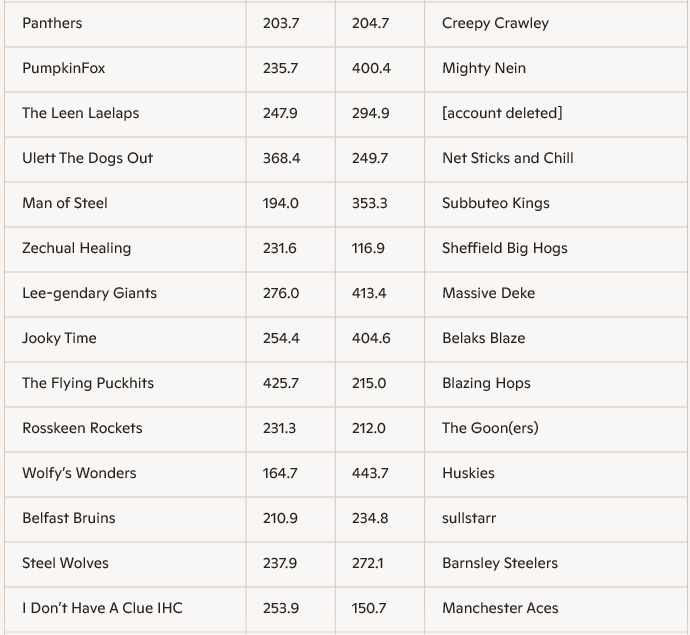
Task: Click Lee-gendary Giants team name
Action: (89, 293)
